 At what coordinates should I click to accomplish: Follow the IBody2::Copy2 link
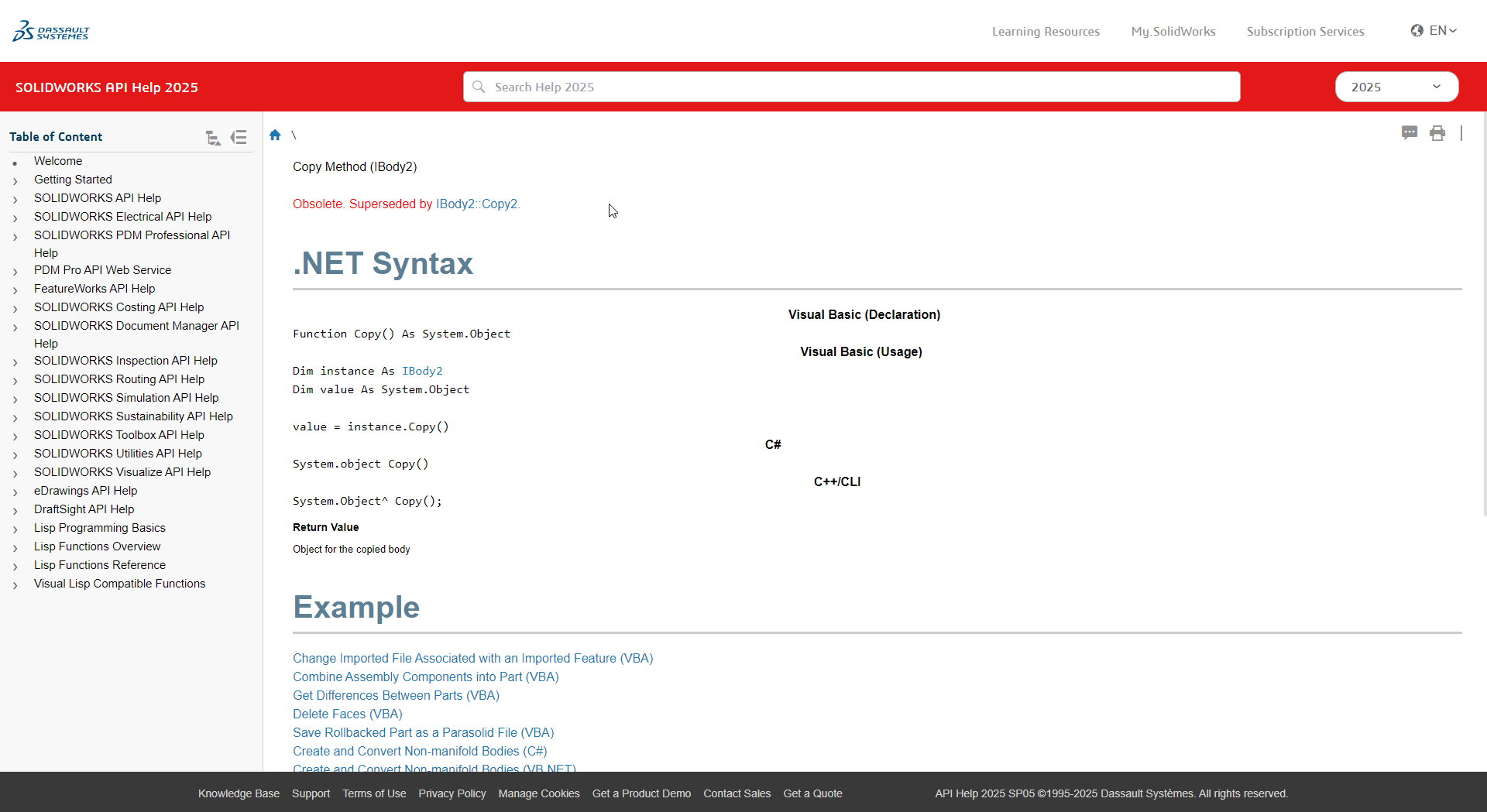(476, 204)
